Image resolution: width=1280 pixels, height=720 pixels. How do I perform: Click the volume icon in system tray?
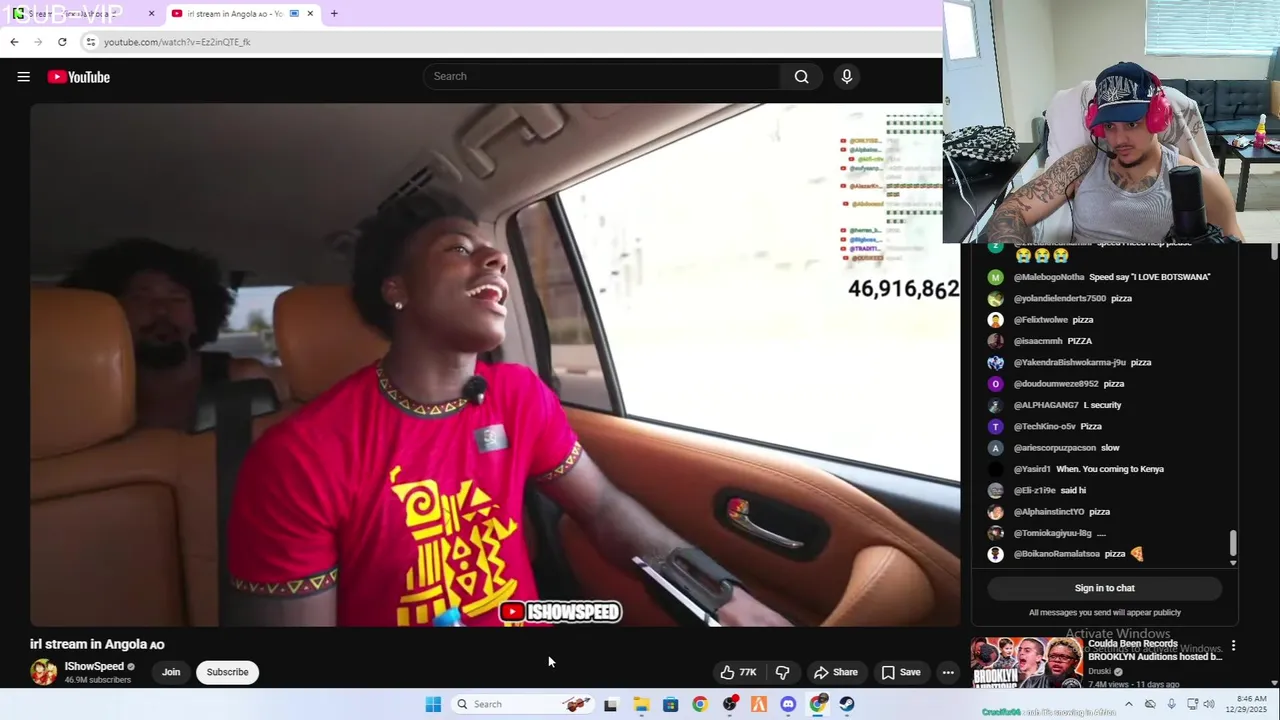pos(1209,704)
